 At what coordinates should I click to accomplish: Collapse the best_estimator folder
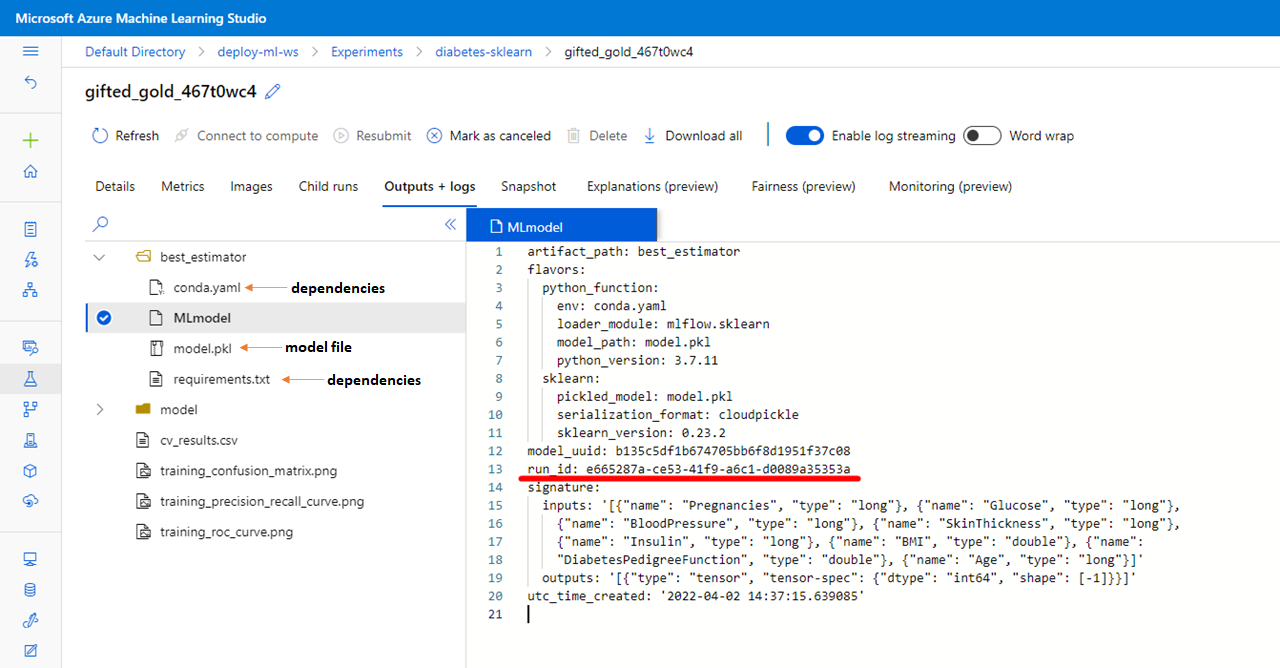coord(99,257)
